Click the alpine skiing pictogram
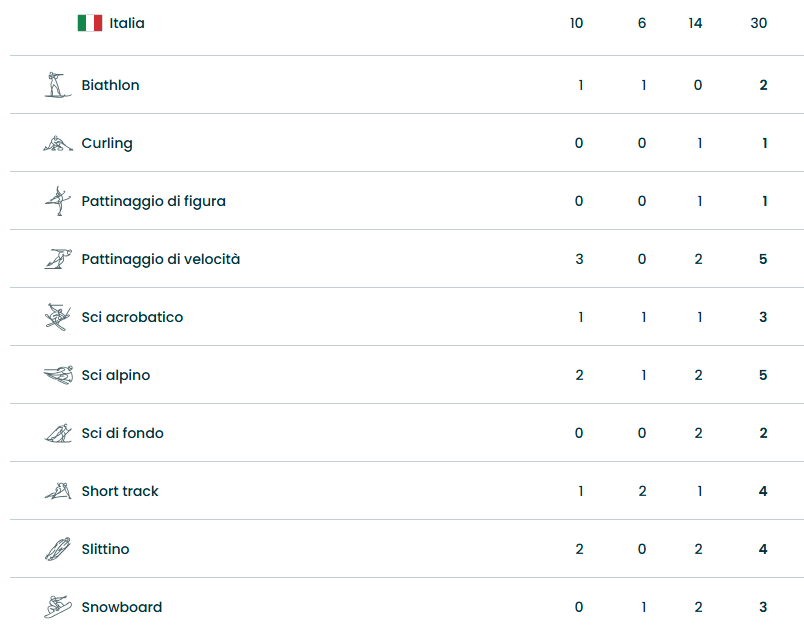Image resolution: width=804 pixels, height=631 pixels. coord(58,375)
